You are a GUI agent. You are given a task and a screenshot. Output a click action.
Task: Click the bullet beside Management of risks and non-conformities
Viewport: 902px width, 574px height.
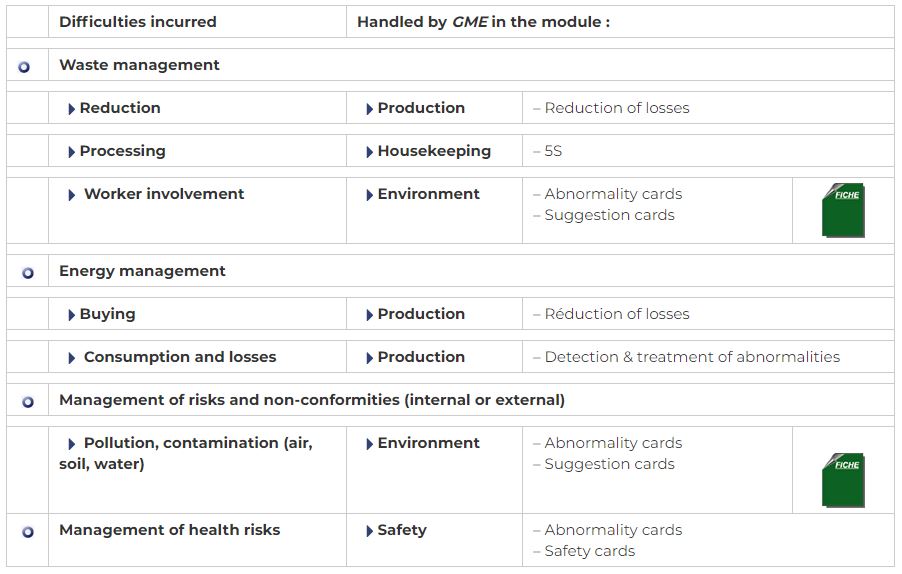click(x=28, y=402)
